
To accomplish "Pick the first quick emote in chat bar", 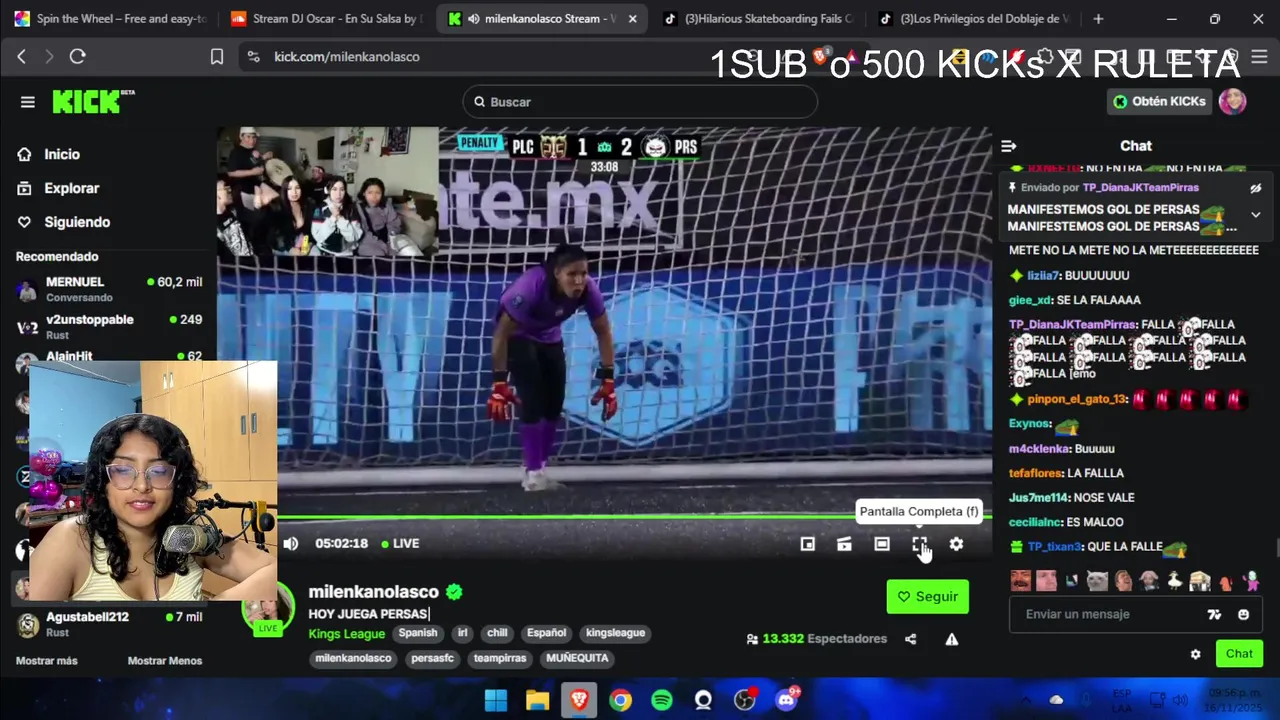I will coord(1020,581).
